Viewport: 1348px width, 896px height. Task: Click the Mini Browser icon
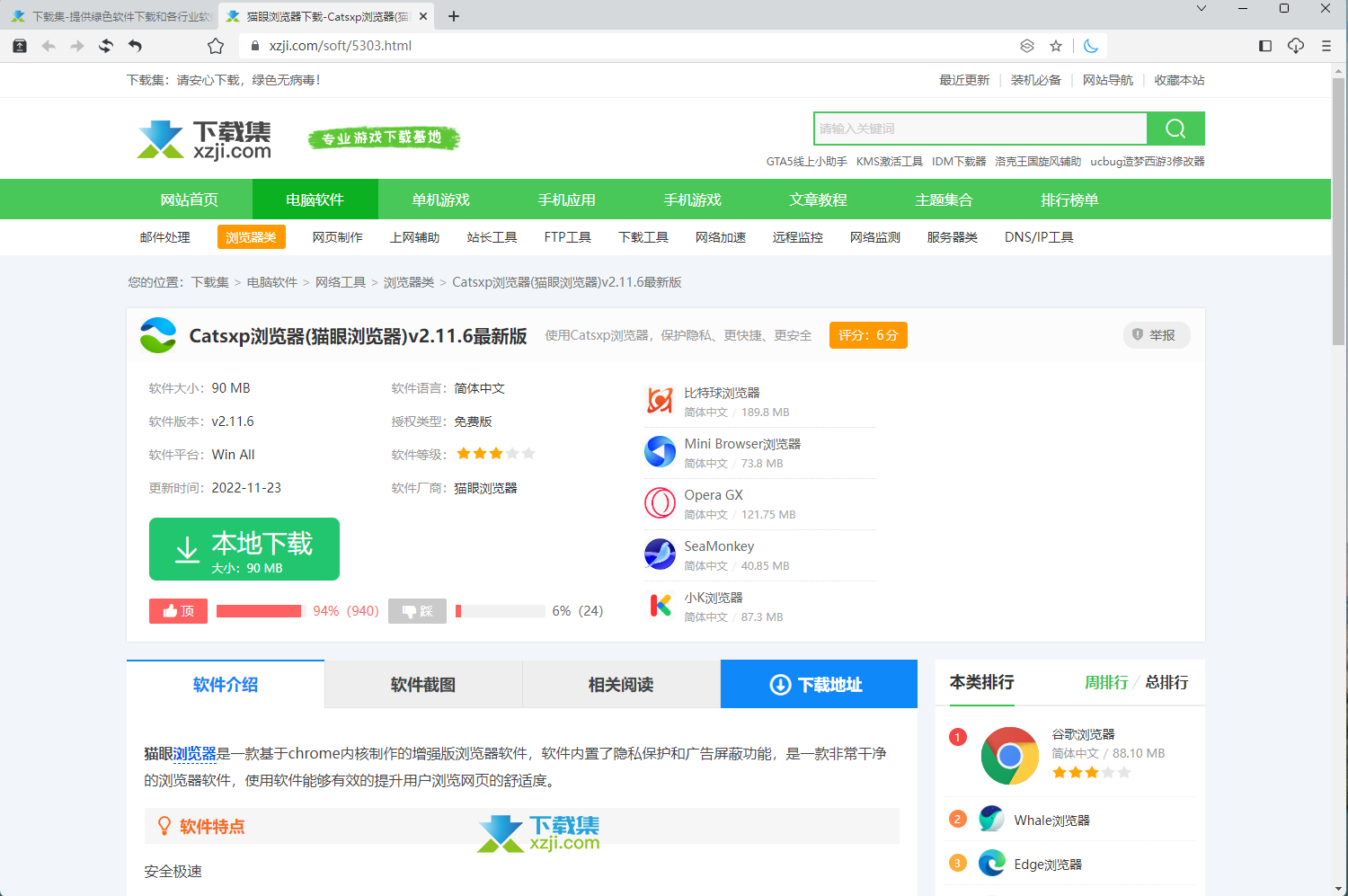[660, 451]
